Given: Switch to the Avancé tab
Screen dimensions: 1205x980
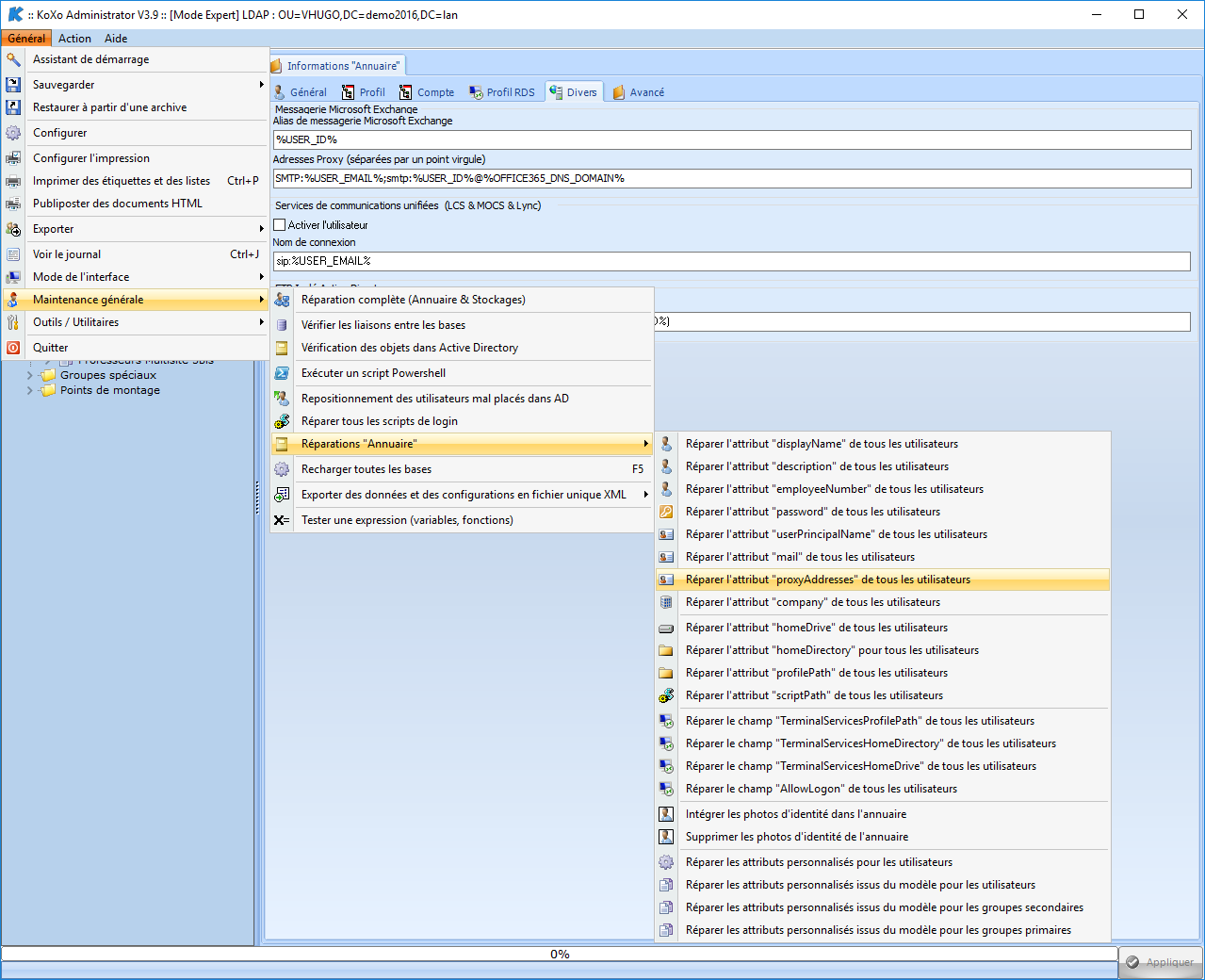Looking at the screenshot, I should click(x=639, y=92).
